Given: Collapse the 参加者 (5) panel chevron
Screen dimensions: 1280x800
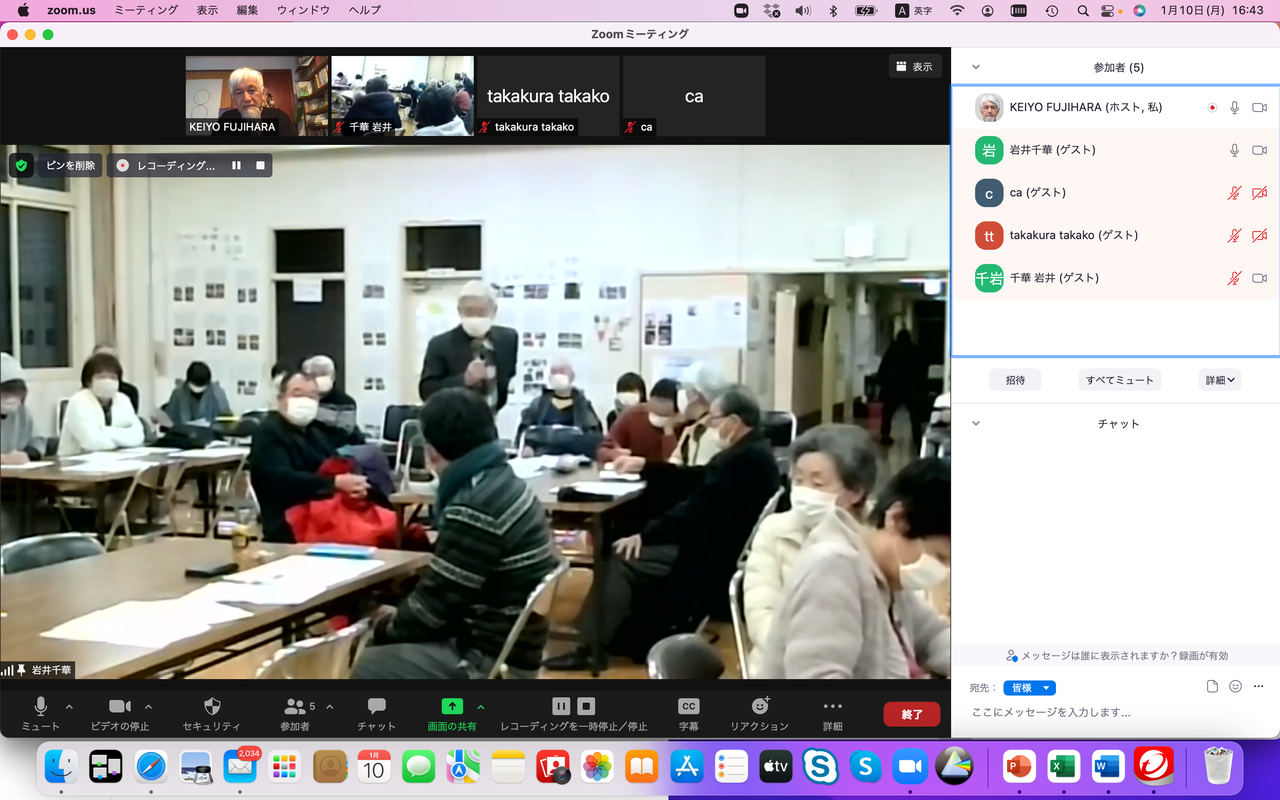Looking at the screenshot, I should click(x=976, y=67).
